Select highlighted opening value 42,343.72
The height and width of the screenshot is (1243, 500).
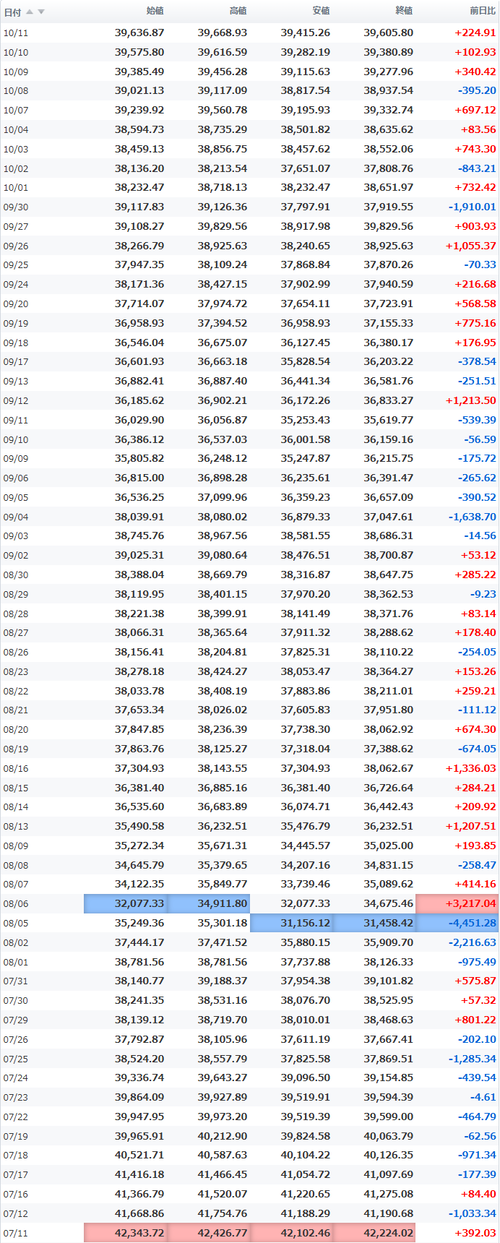125,1233
